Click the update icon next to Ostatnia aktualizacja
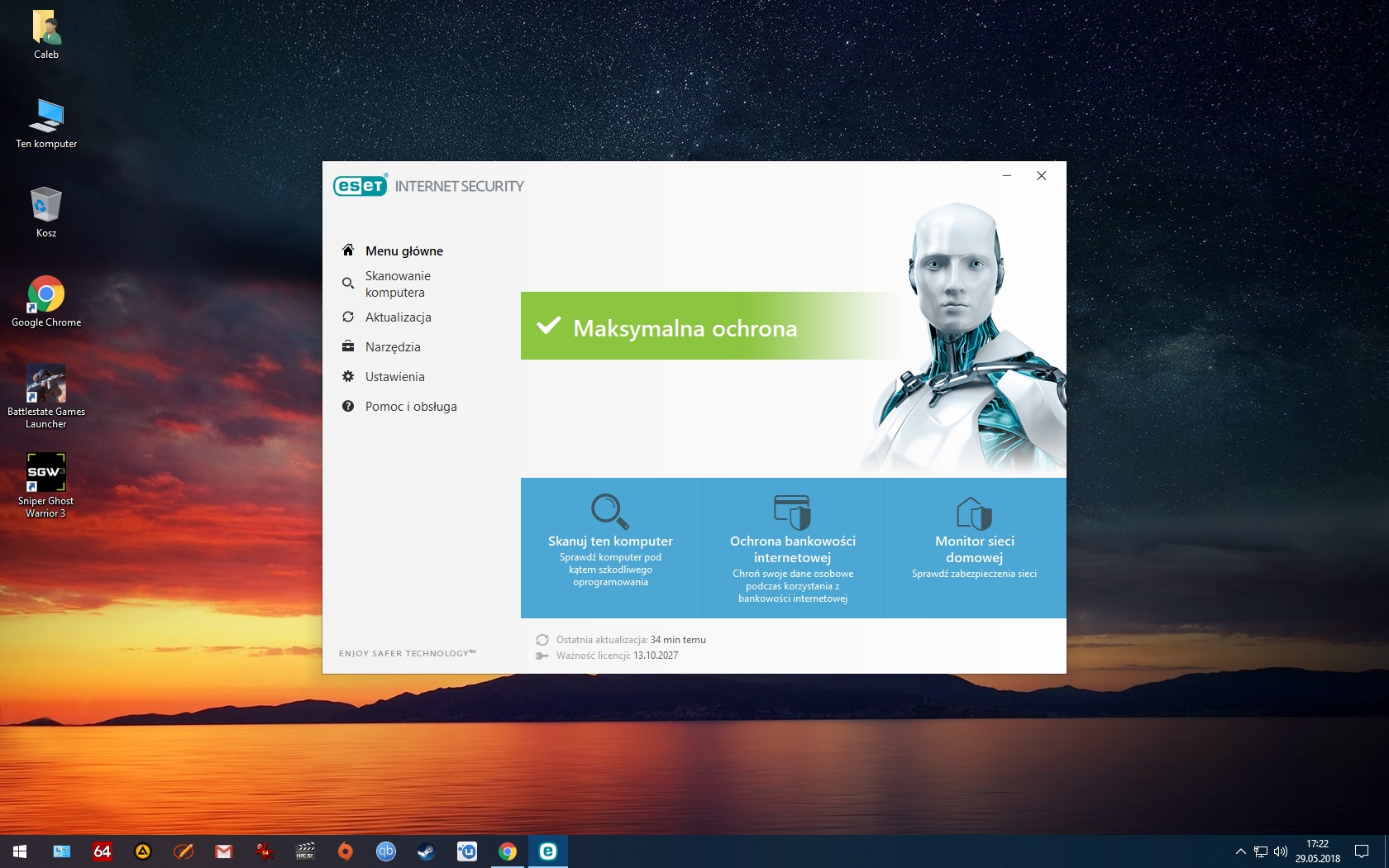Image resolution: width=1389 pixels, height=868 pixels. pos(542,640)
